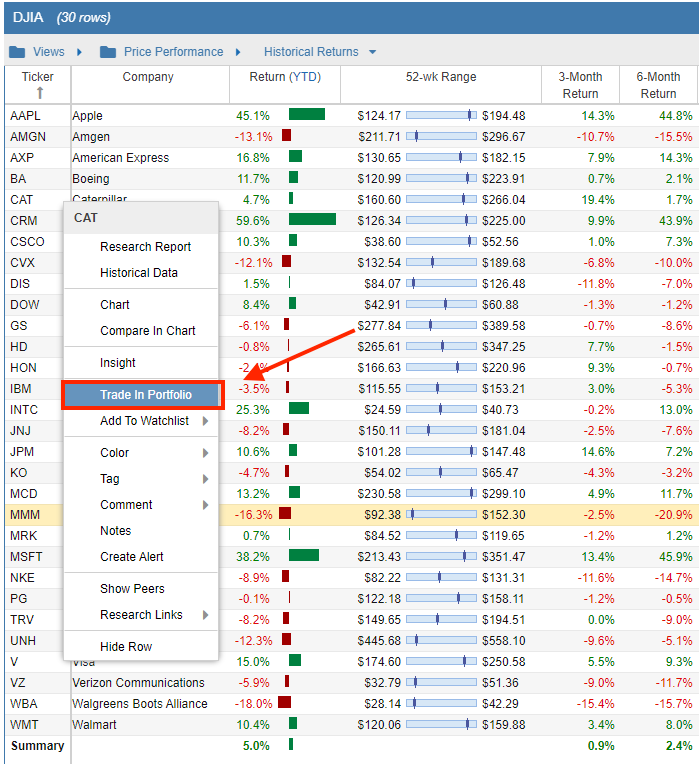Click Apple's $194.48 52-week high

504,116
